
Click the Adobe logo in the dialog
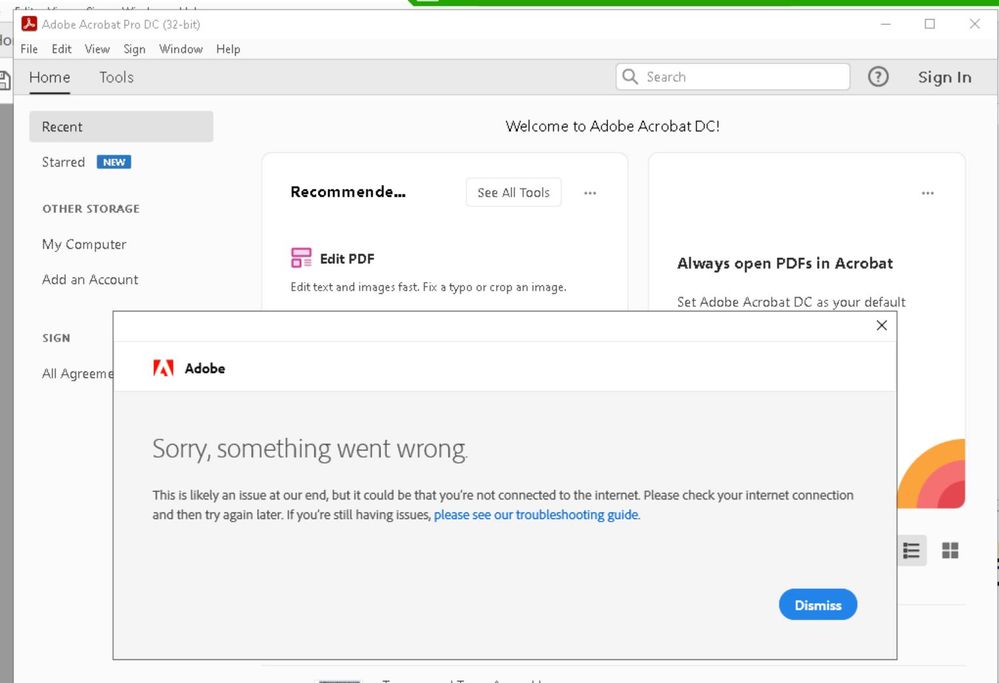click(x=164, y=367)
